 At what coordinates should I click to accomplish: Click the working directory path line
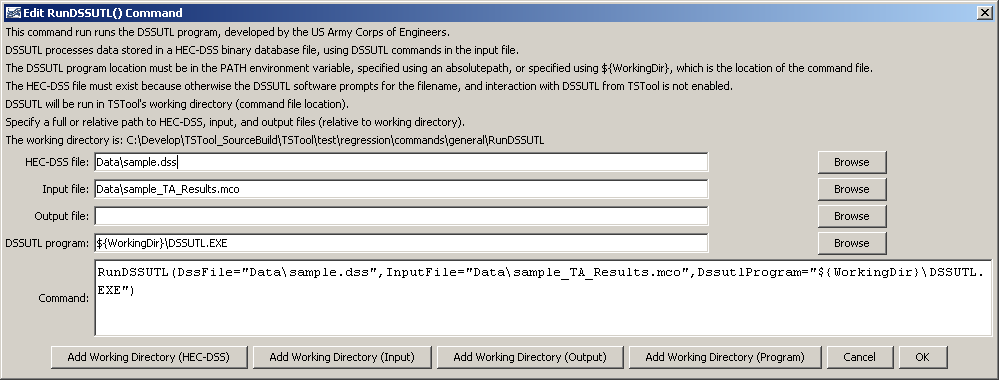click(275, 140)
